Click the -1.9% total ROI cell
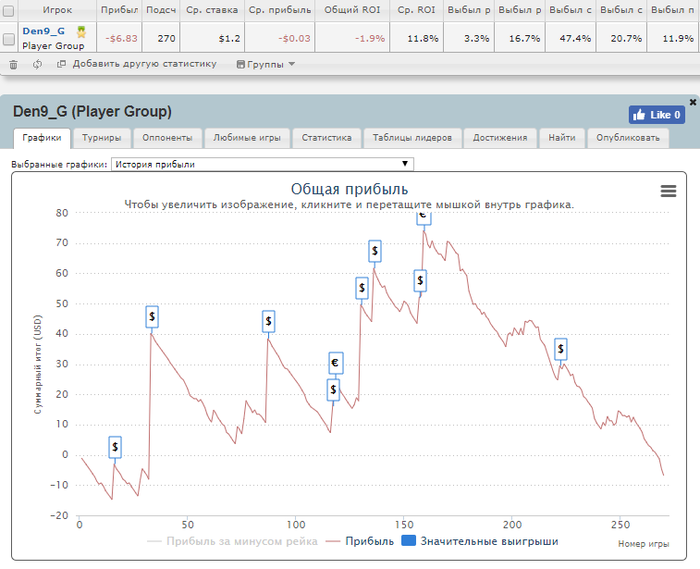Screen dimensions: 700x569 pos(352,38)
